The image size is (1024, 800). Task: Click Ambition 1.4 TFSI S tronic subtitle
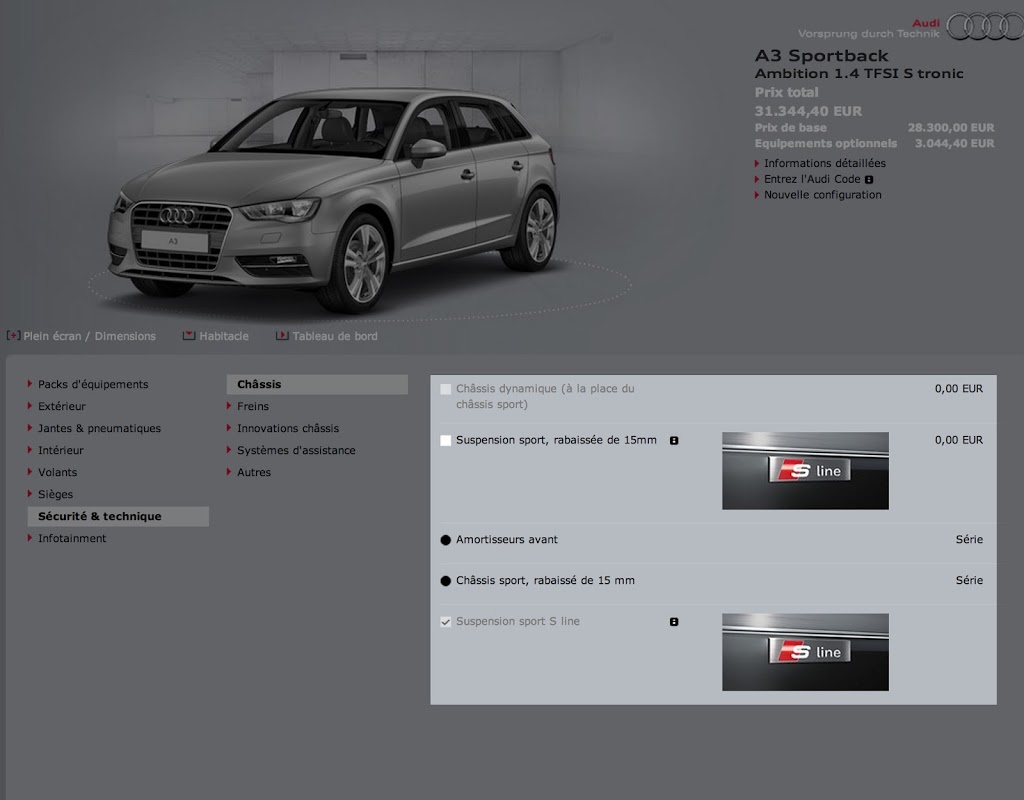[x=859, y=74]
